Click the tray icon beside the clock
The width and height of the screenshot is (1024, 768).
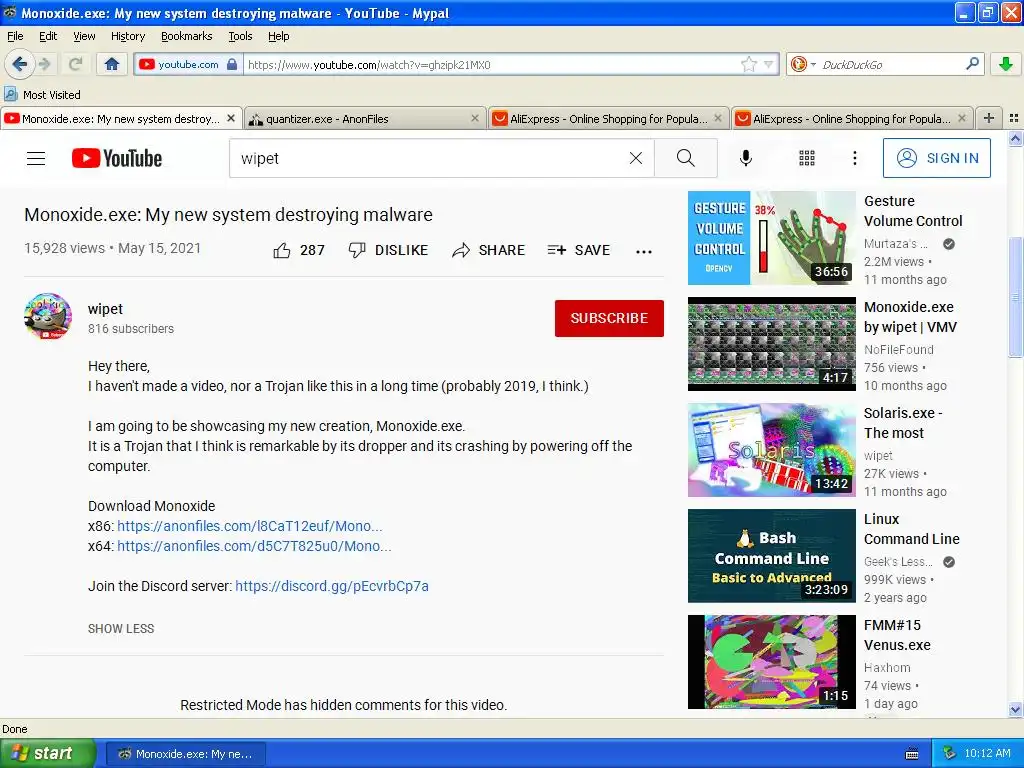(x=949, y=754)
